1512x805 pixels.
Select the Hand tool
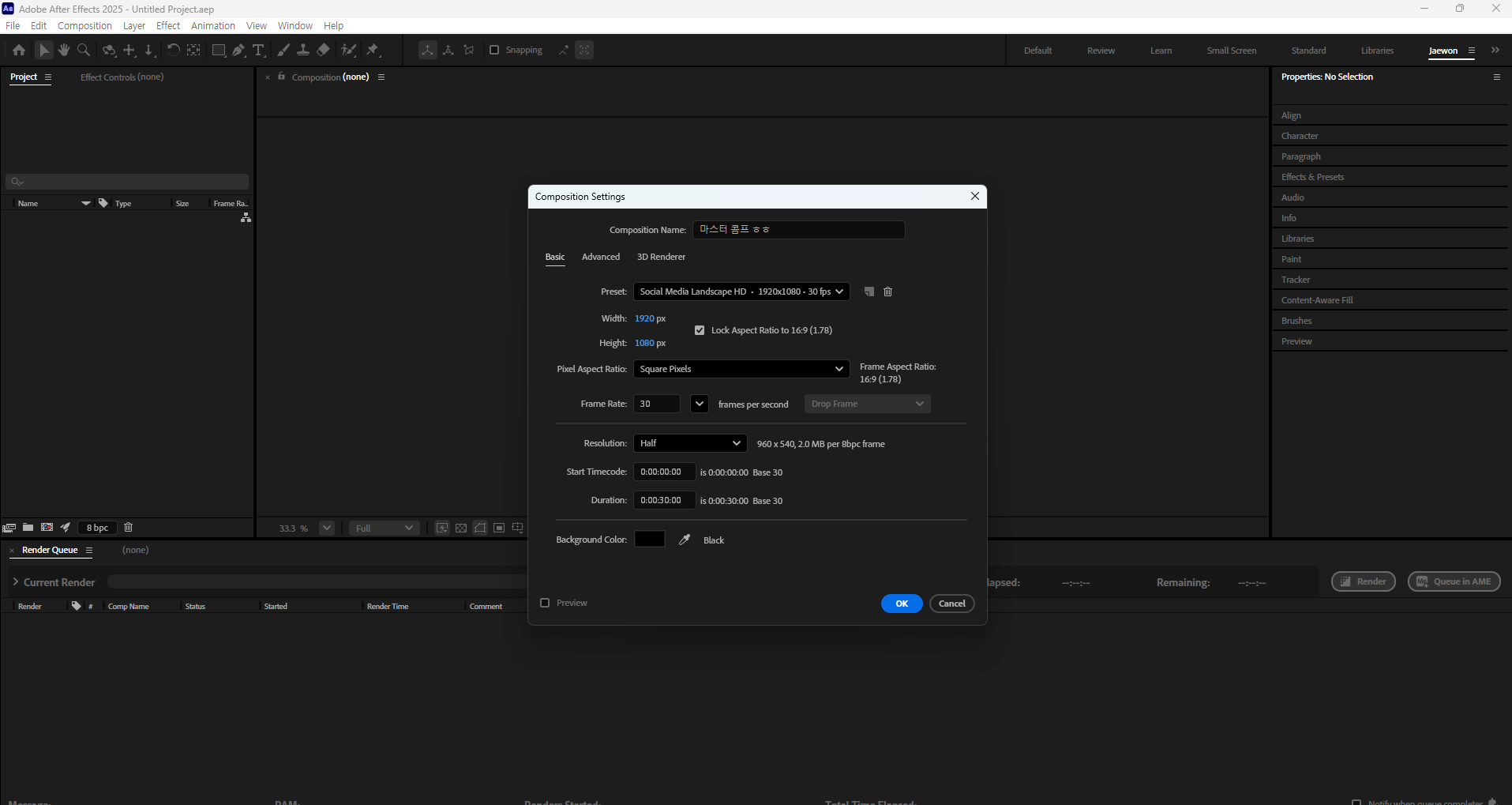pos(64,50)
